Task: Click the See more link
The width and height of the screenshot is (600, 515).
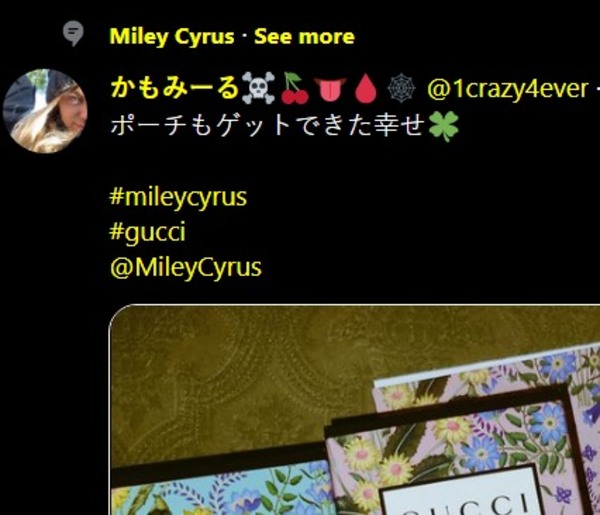Action: coord(305,37)
